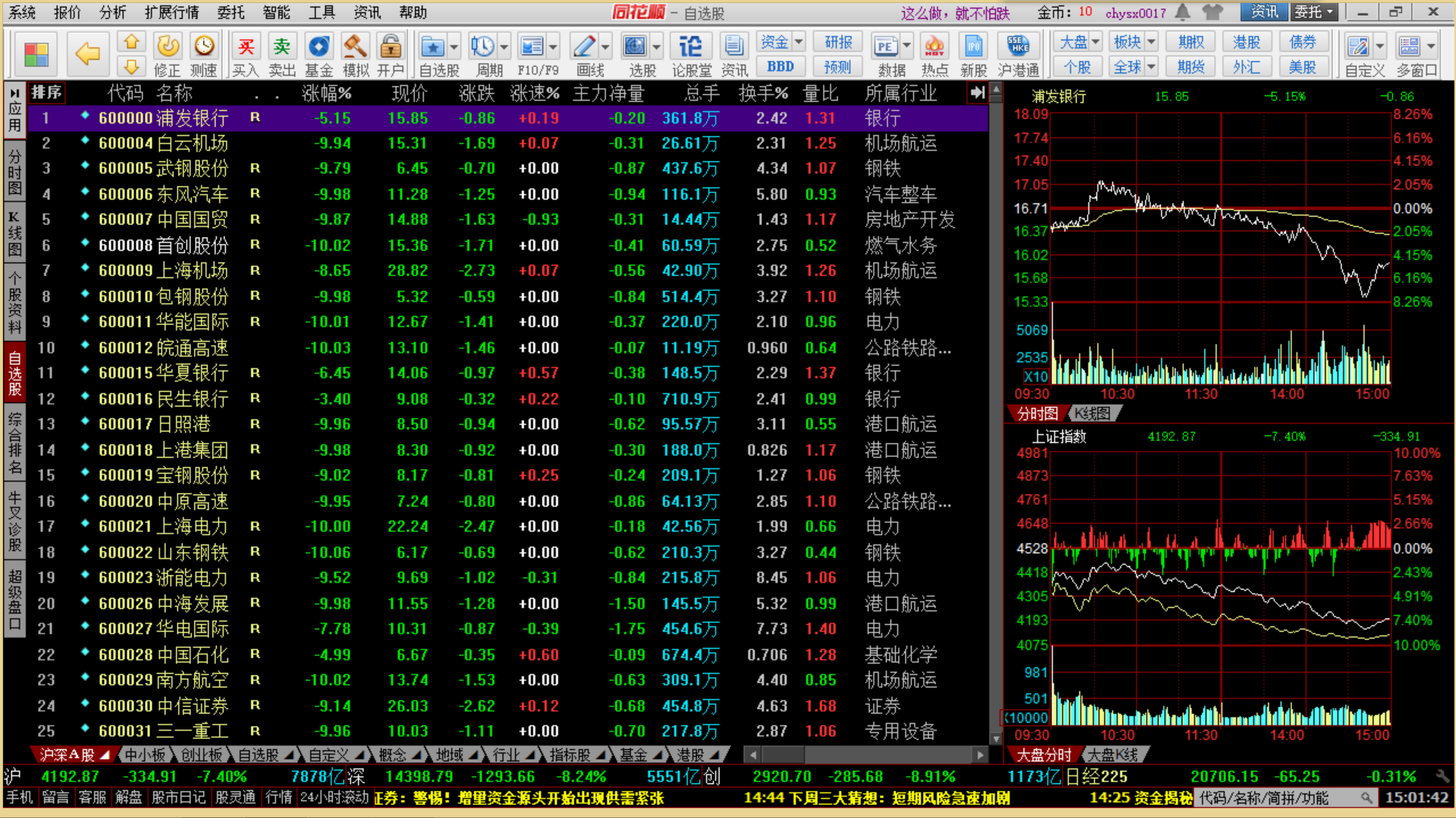Viewport: 1456px width, 818px height.
Task: Click the 周期 period clock icon
Action: click(x=482, y=48)
